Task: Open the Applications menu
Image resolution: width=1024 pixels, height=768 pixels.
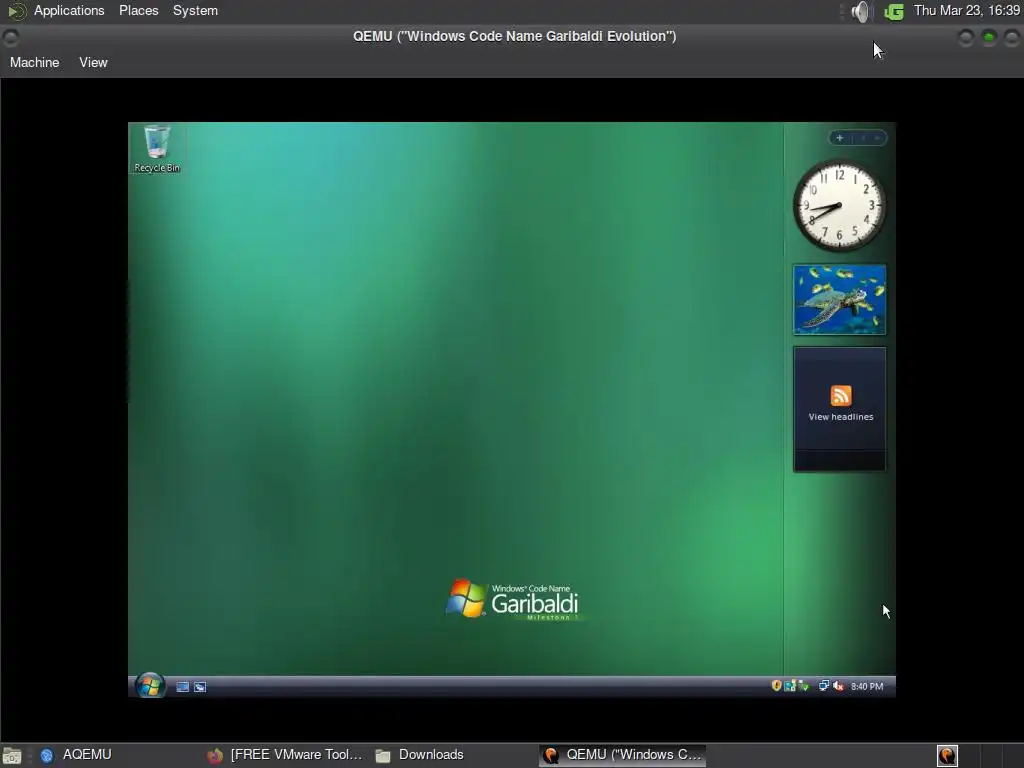Action: tap(69, 10)
